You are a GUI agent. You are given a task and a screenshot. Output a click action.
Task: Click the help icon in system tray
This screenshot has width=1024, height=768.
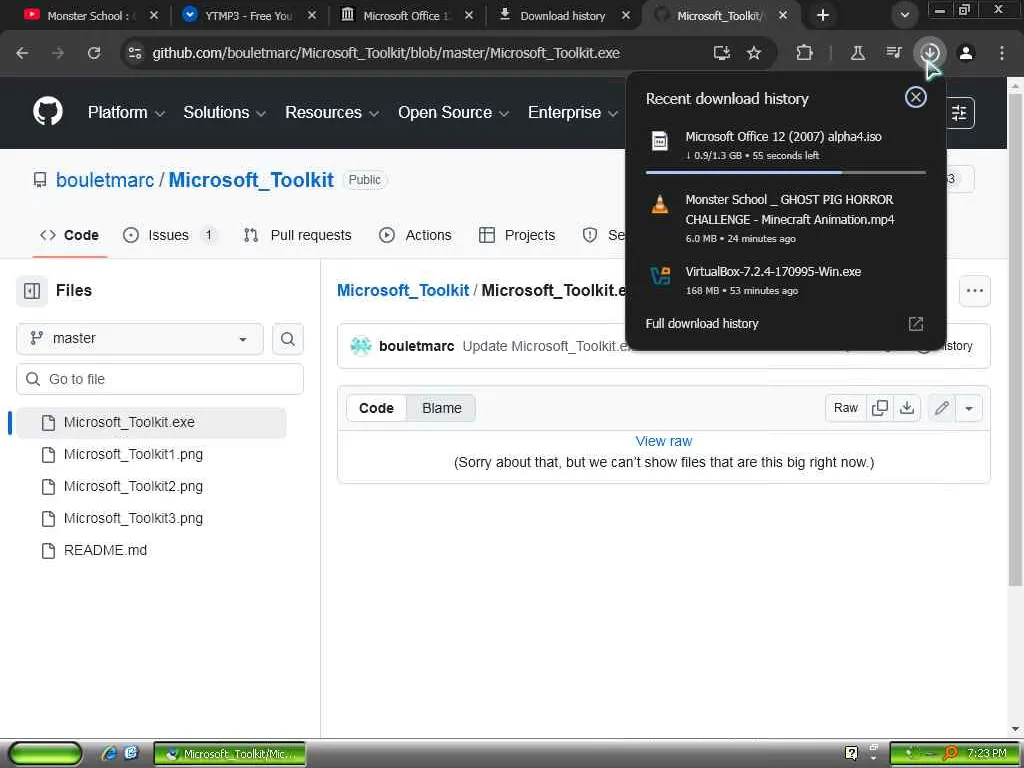pos(851,753)
